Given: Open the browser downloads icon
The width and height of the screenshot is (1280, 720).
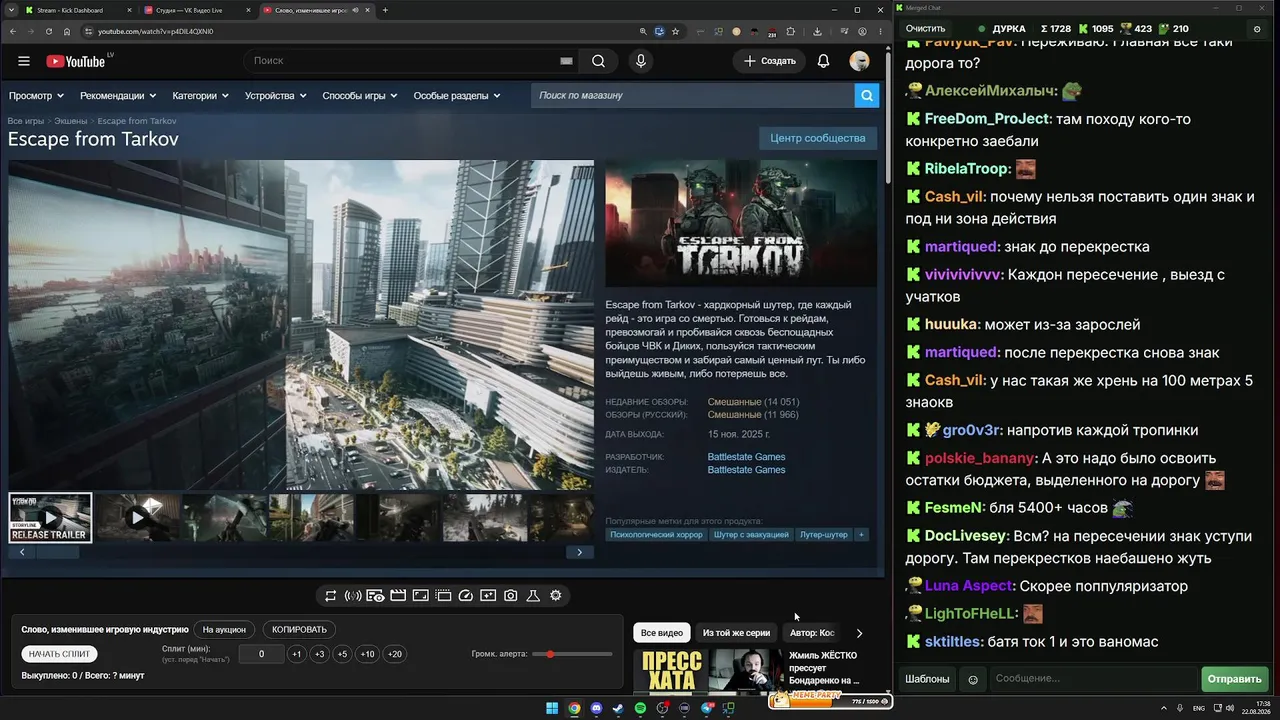Looking at the screenshot, I should coord(817,31).
